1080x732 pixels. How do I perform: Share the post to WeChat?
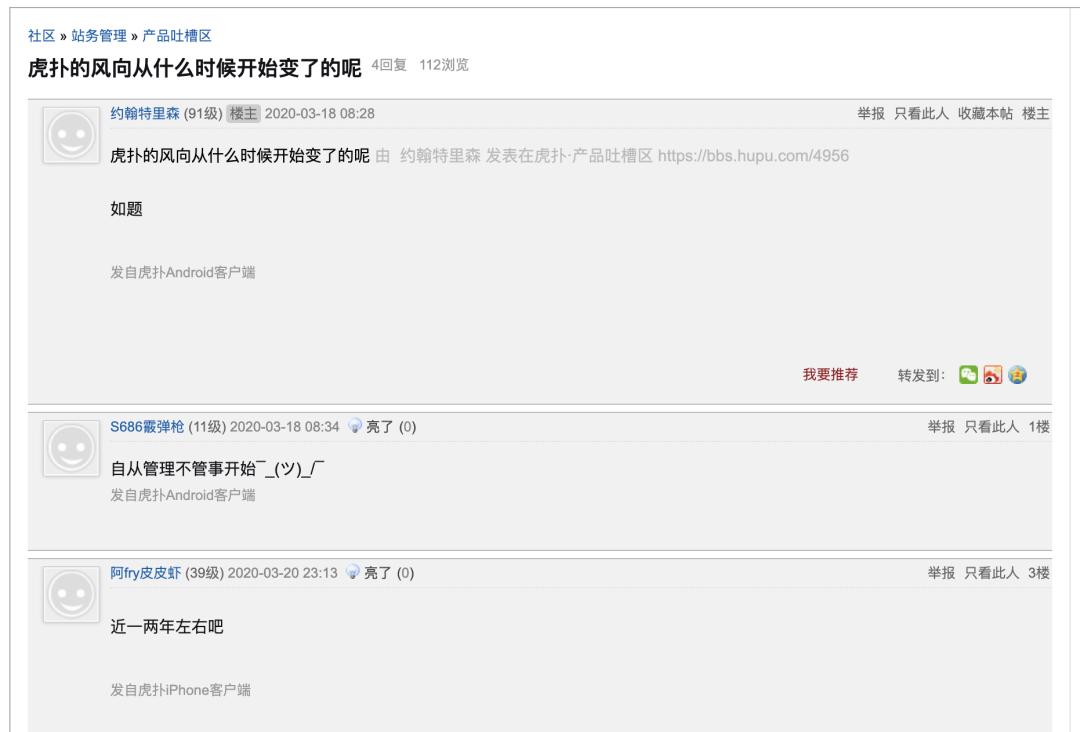click(x=968, y=374)
